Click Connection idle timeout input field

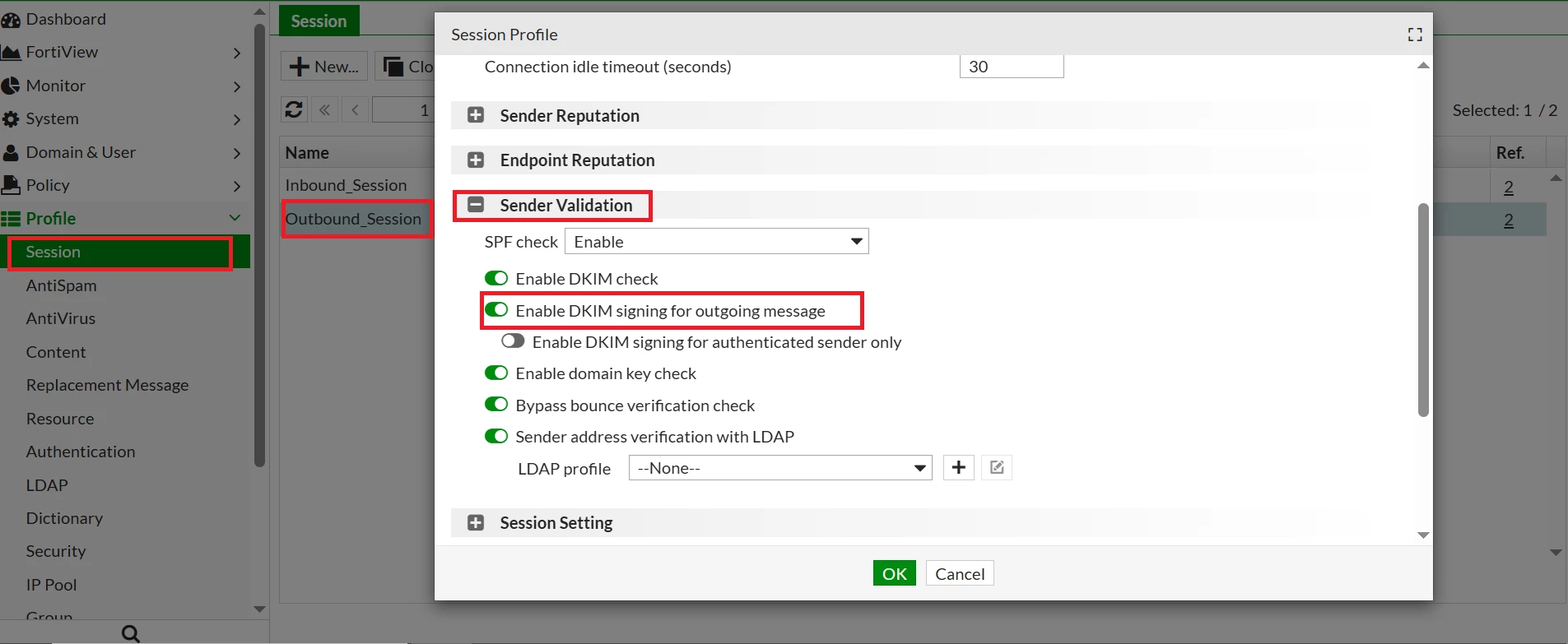coord(1012,67)
